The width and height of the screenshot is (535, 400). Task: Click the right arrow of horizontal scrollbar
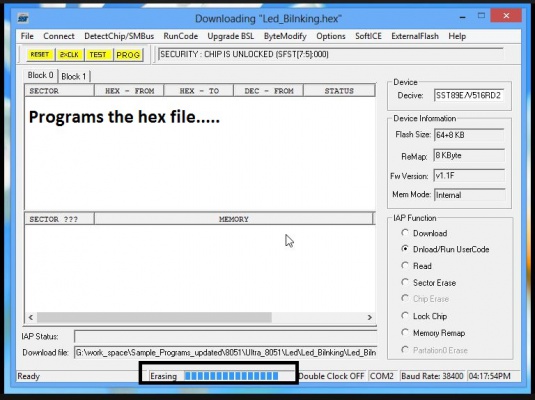tap(370, 317)
